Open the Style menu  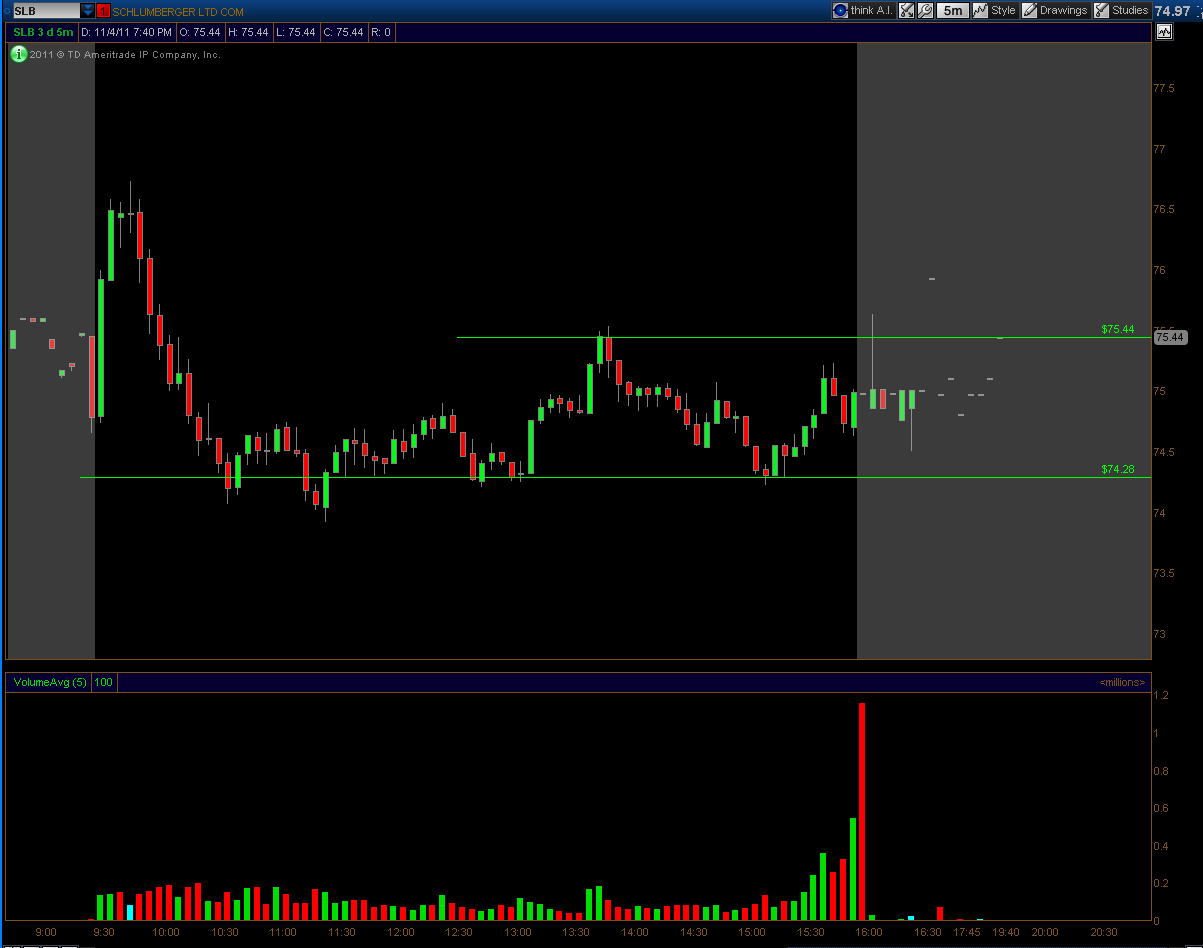pyautogui.click(x=995, y=10)
